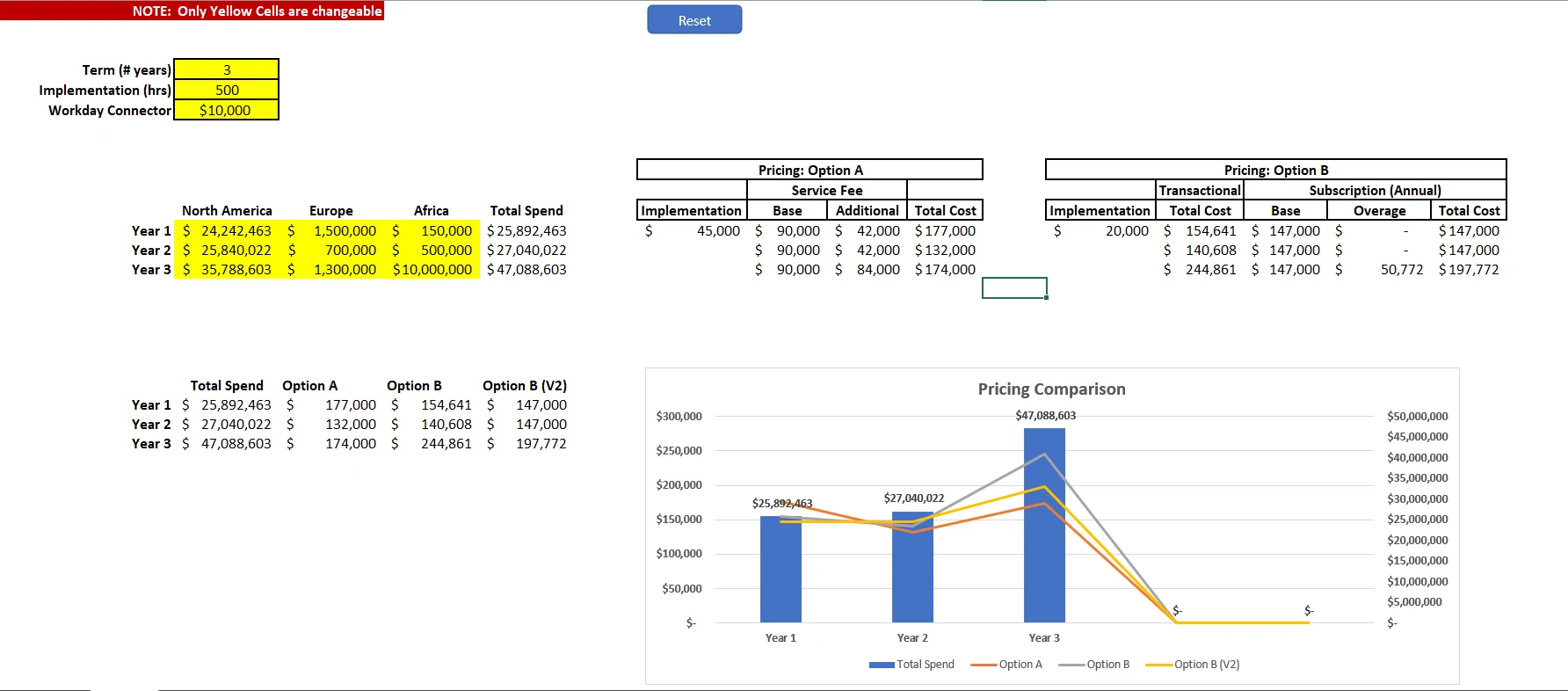
Task: Select North America Year 3 cell 35,788,603
Action: tap(227, 269)
